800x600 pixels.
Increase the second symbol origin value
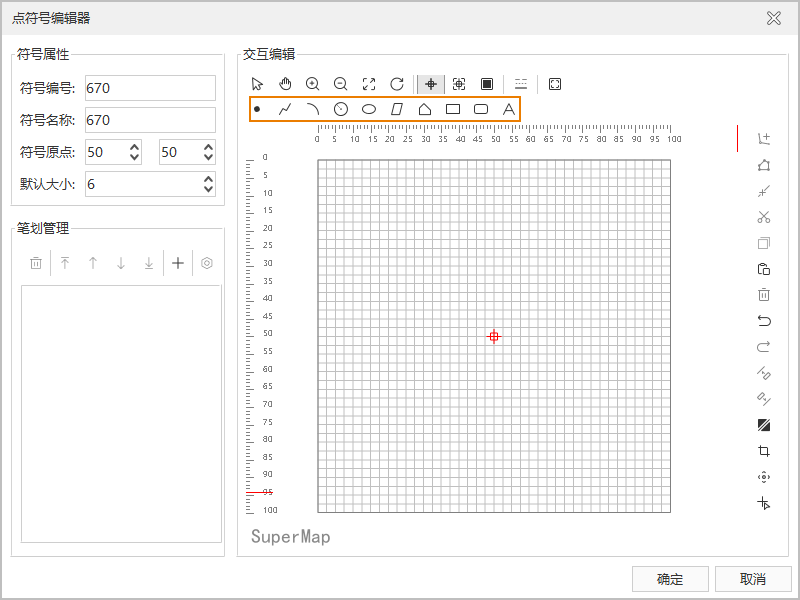[208, 147]
